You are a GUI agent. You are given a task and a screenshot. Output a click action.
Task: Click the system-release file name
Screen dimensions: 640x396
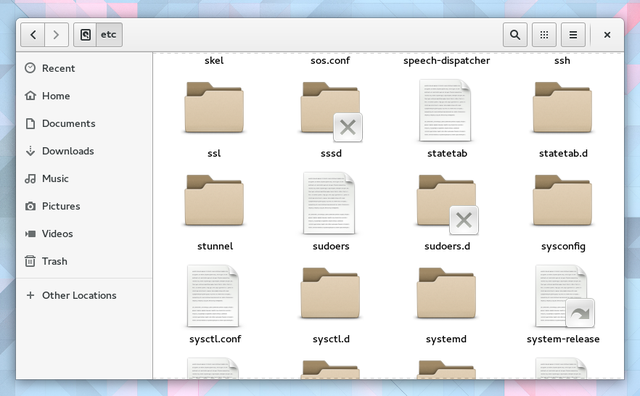(563, 339)
